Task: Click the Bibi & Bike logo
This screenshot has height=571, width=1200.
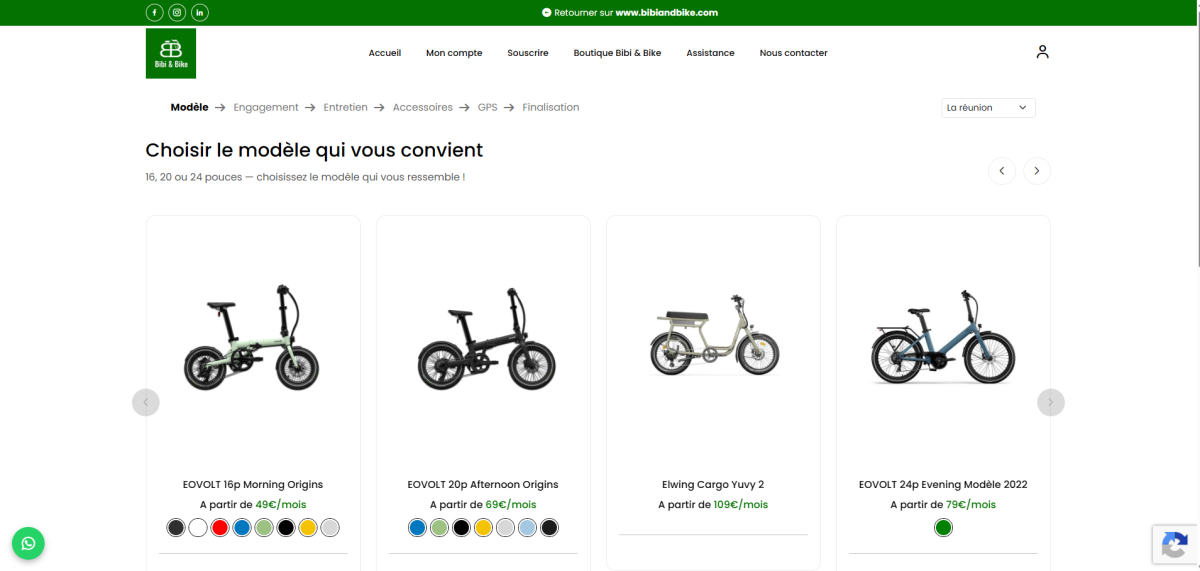Action: 171,53
